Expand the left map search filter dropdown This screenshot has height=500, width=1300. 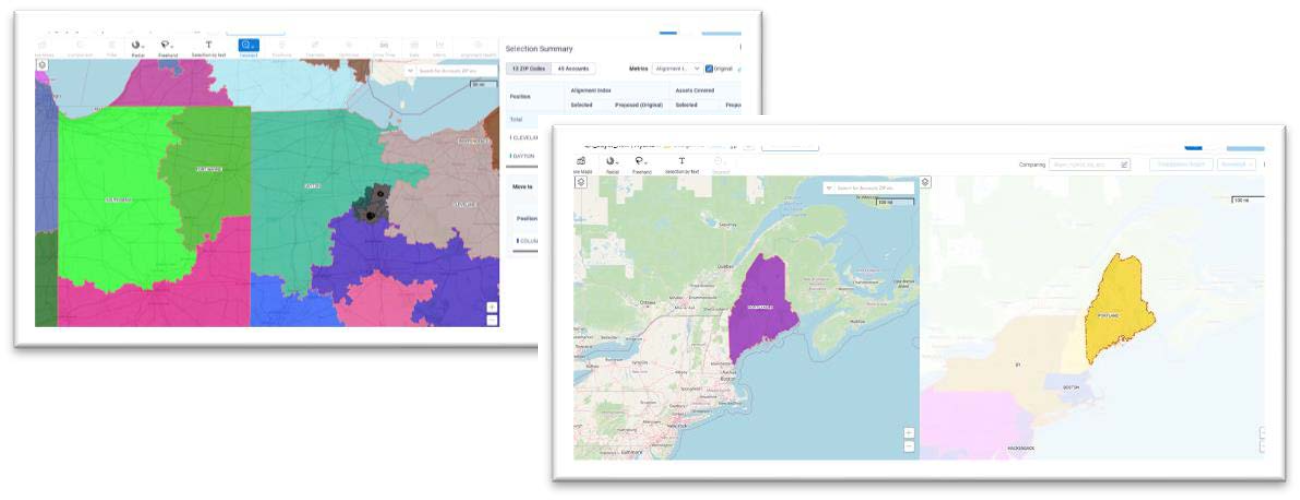411,71
